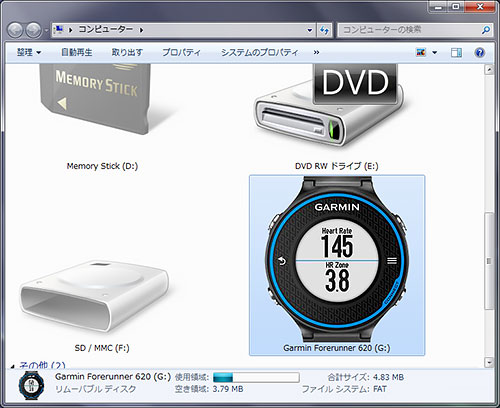The width and height of the screenshot is (500, 408).
Task: Click Garmin Forerunner 620 (G:) title in details pane
Action: (x=113, y=377)
